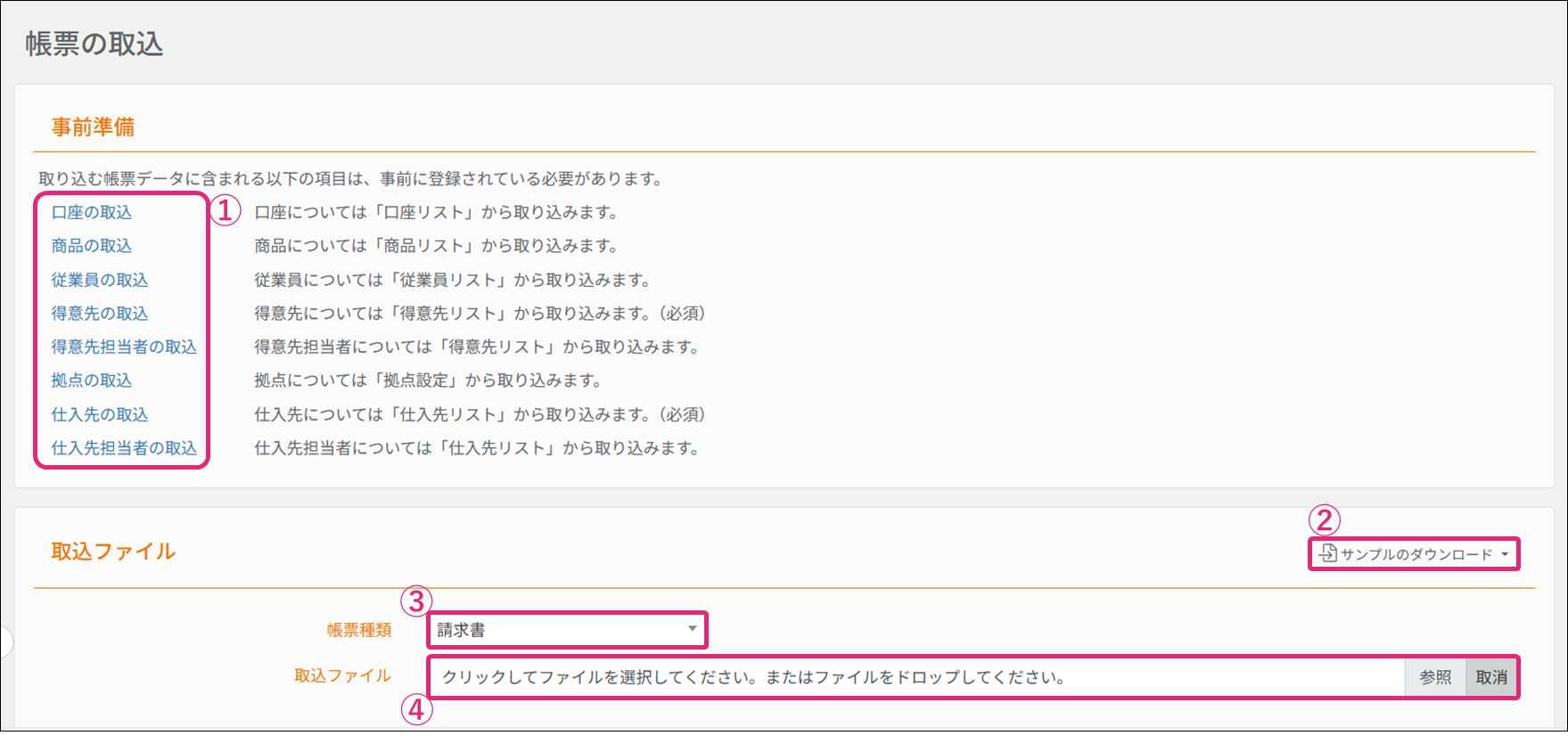Click the download icon in サンプルのダウンロード

[1328, 553]
